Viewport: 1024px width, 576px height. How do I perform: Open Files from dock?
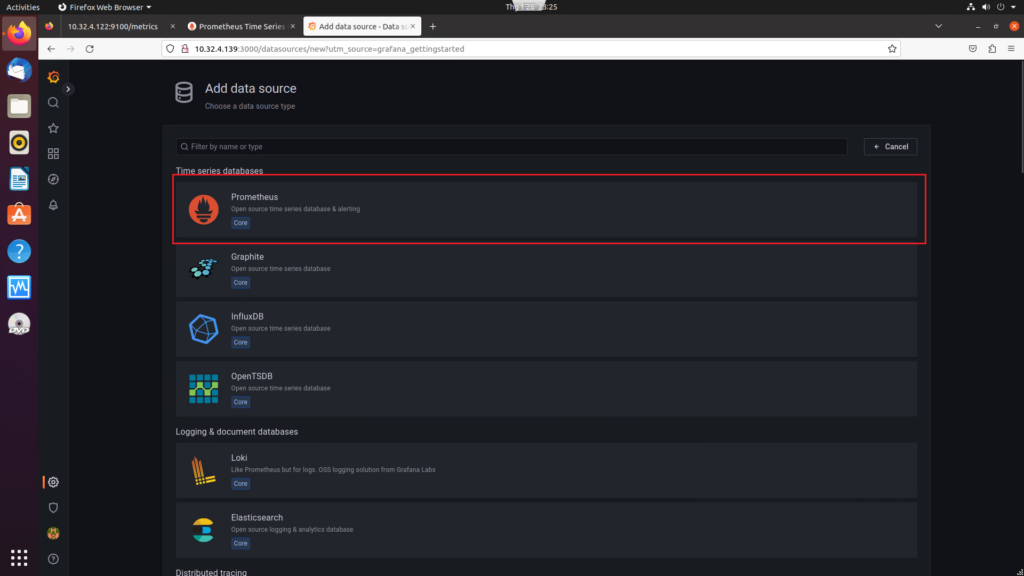coord(19,106)
